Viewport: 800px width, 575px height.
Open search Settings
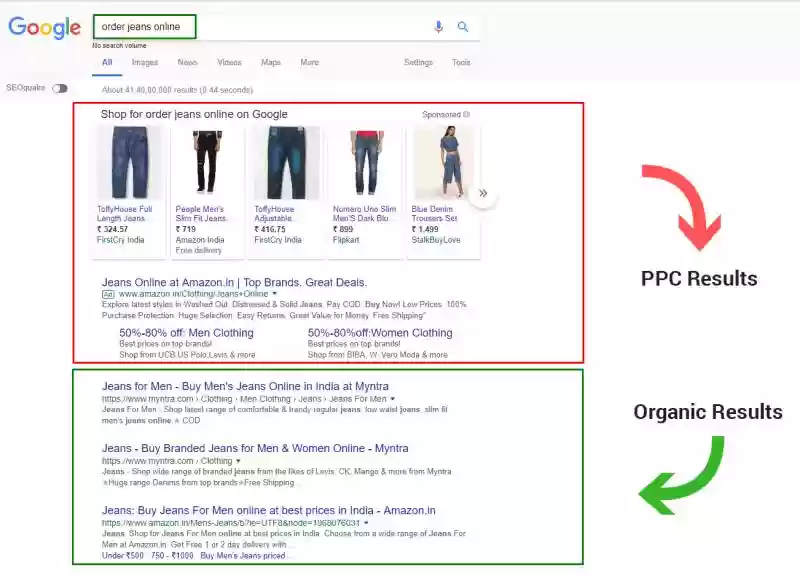click(x=418, y=62)
